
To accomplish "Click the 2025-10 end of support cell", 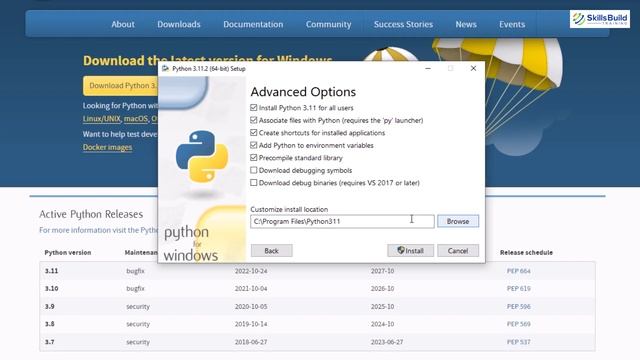I will coord(382,307).
